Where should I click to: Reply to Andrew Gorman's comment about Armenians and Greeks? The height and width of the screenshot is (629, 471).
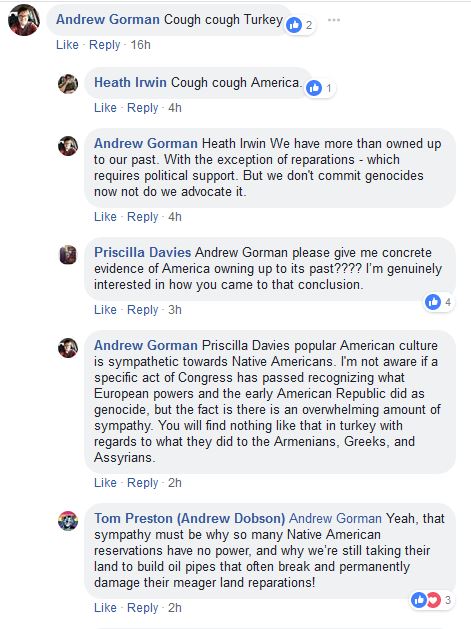142,483
